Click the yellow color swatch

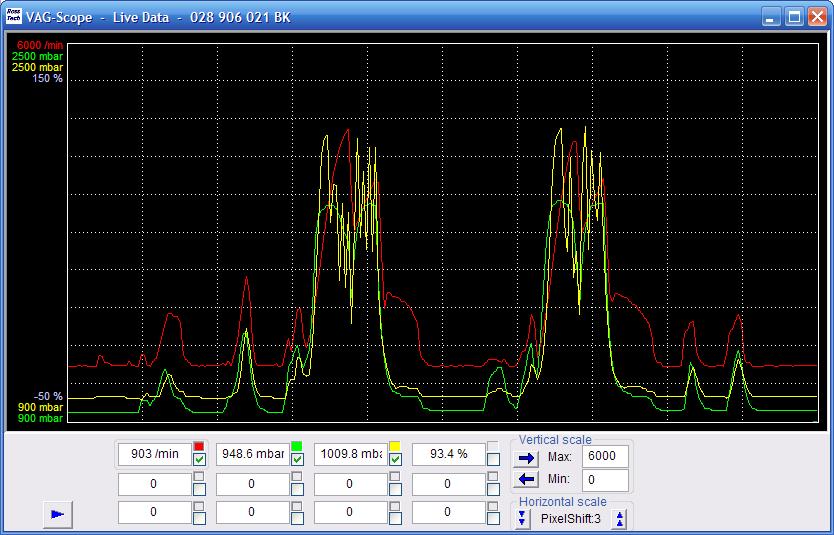coord(395,446)
